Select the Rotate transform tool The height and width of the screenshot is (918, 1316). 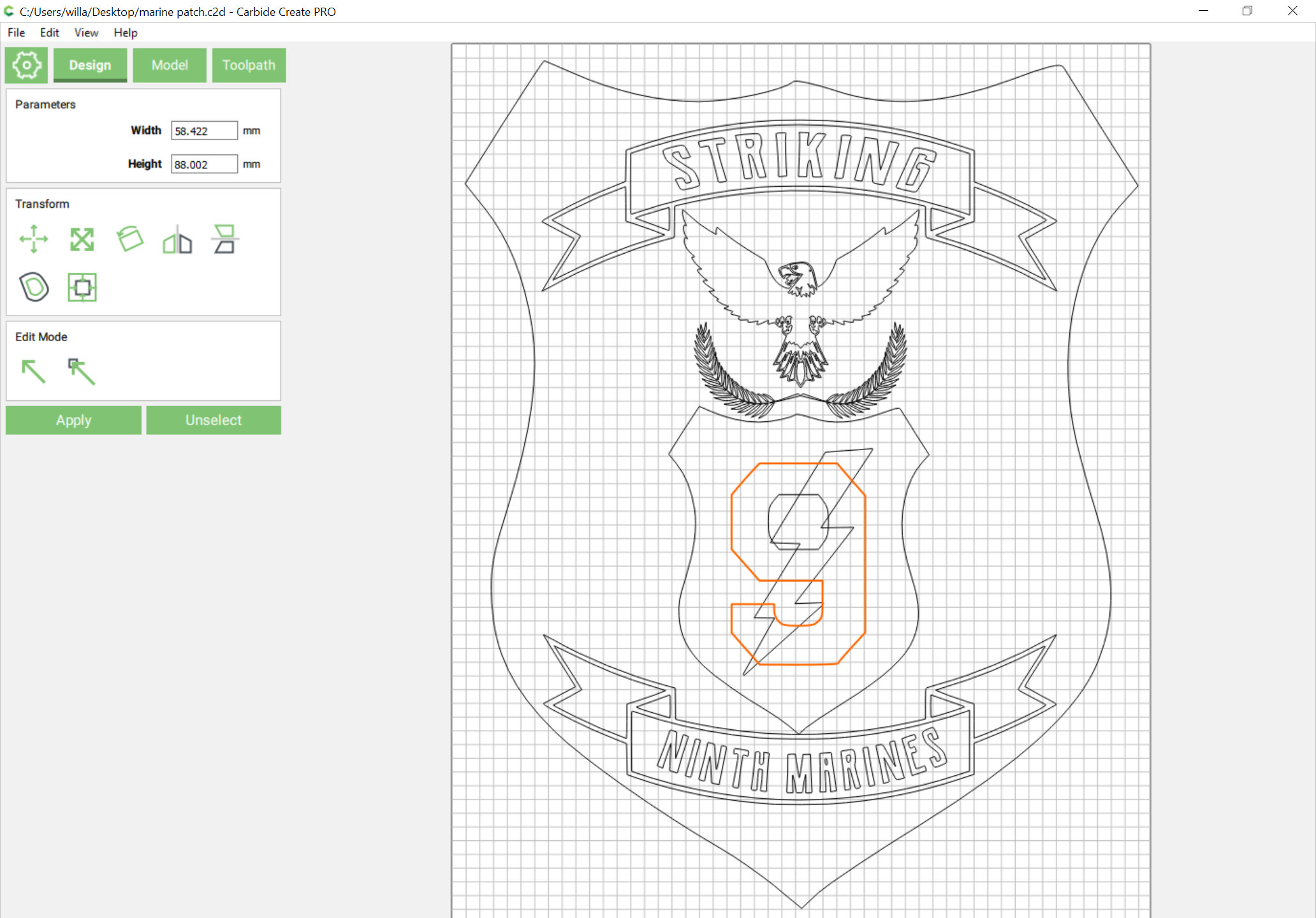point(130,239)
